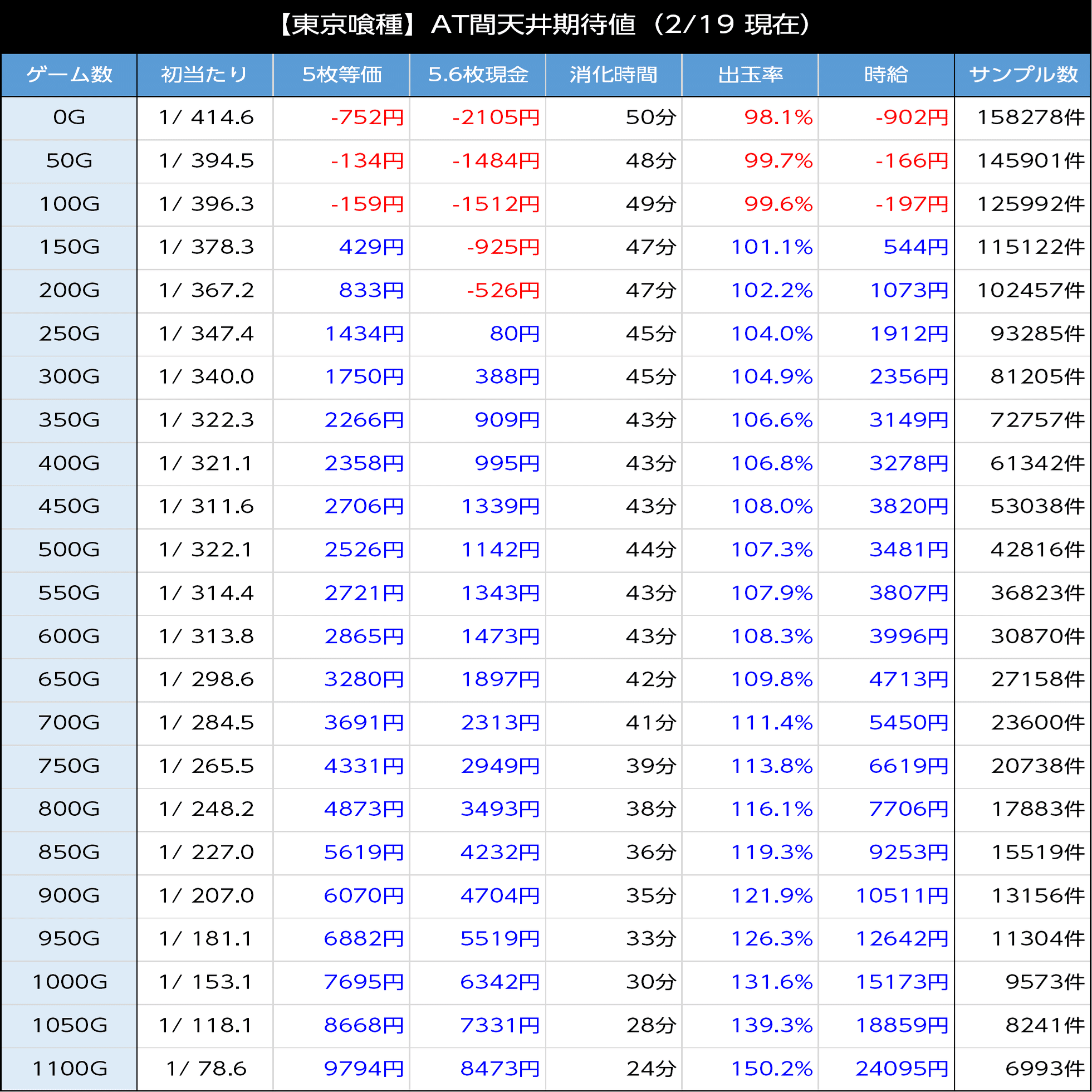Click the ゲーム数 column header

pos(69,75)
